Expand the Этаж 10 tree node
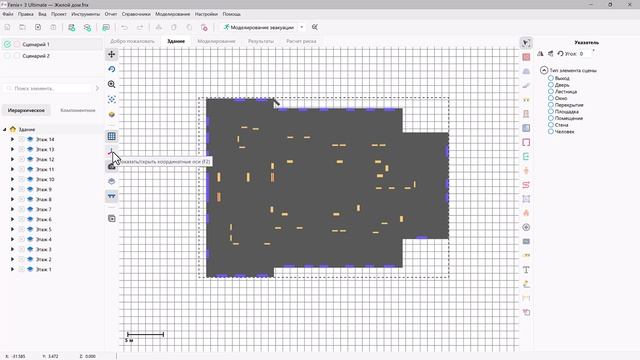 pos(12,179)
